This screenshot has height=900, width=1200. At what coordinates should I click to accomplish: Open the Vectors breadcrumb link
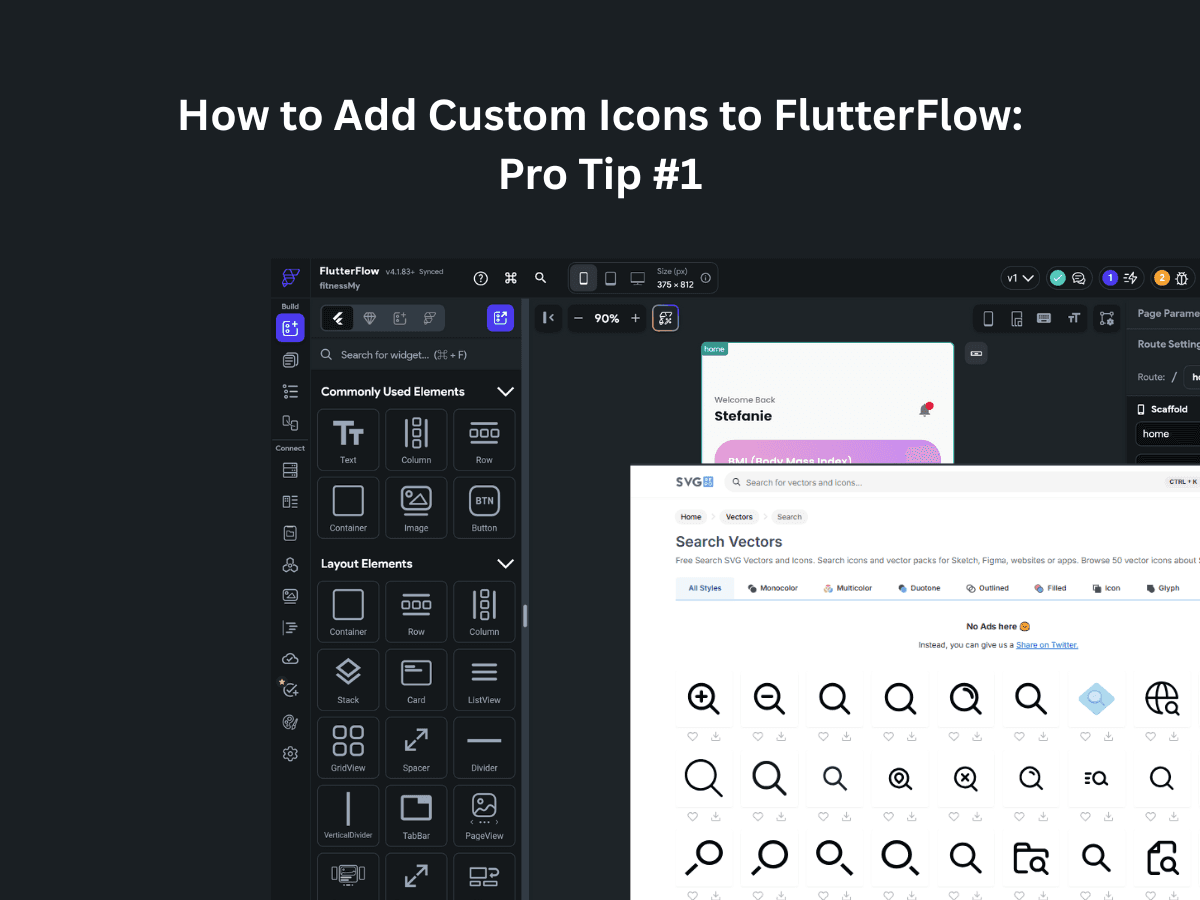click(x=739, y=517)
